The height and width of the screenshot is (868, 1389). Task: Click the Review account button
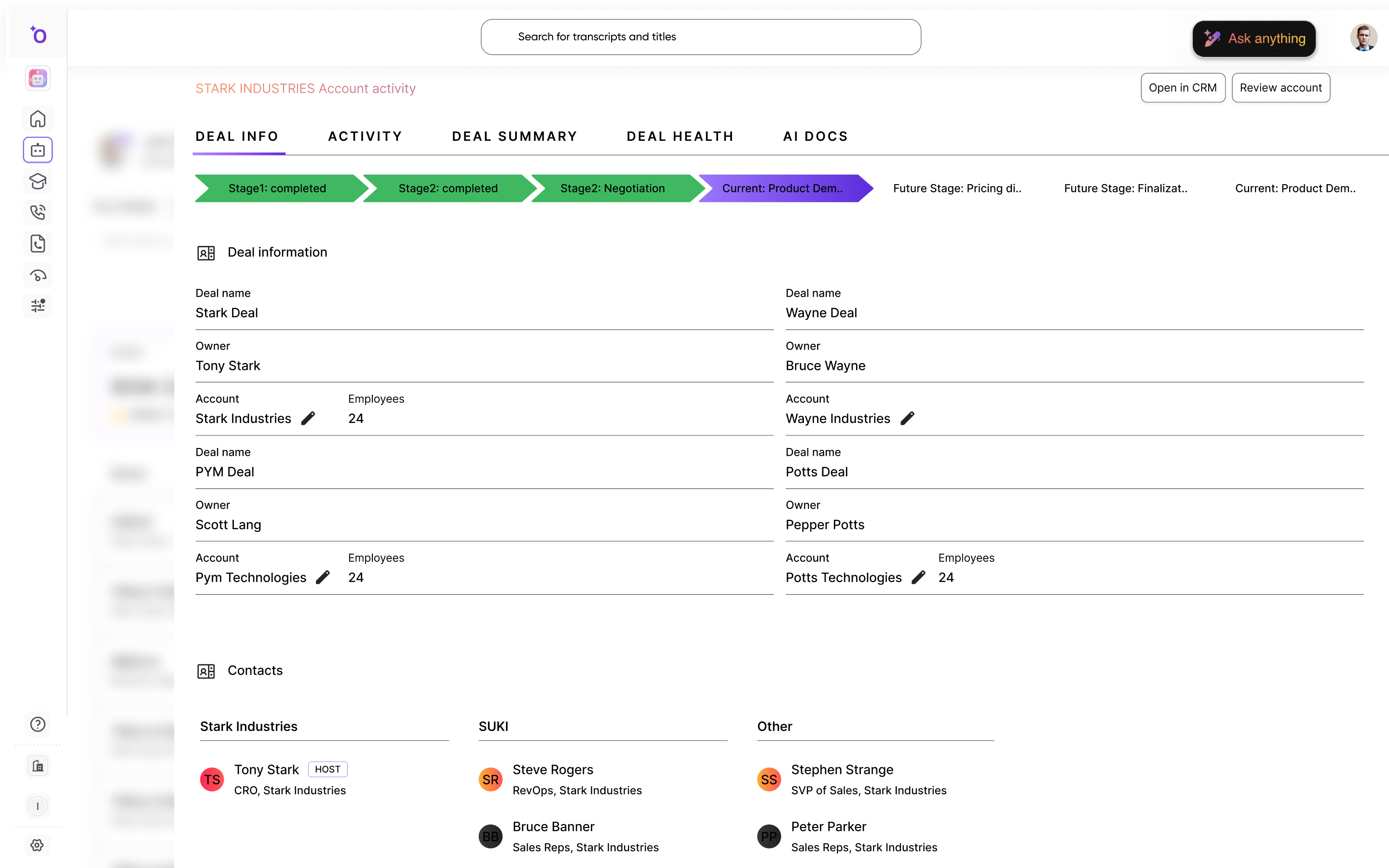coord(1280,87)
